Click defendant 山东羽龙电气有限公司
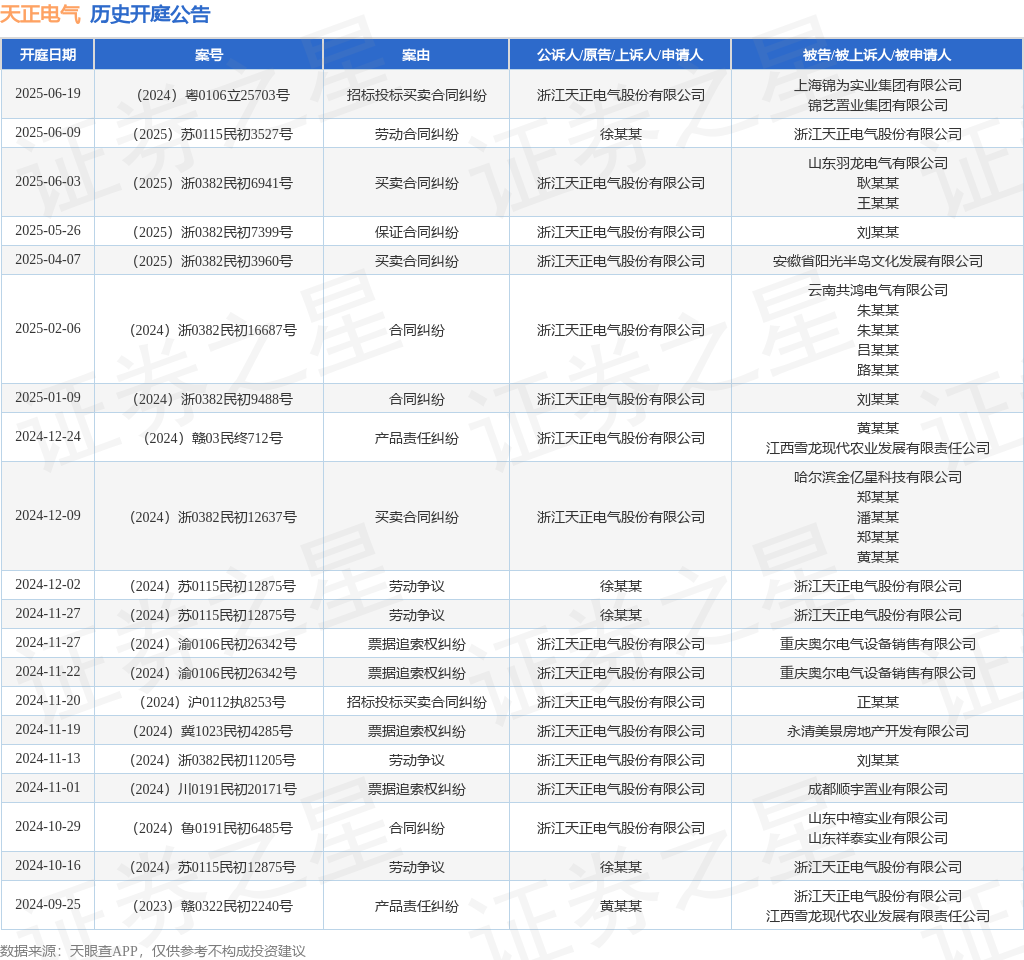 [x=878, y=163]
